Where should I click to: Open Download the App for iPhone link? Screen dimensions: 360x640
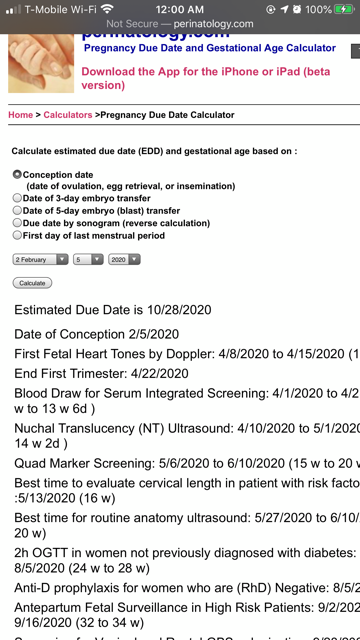(206, 78)
